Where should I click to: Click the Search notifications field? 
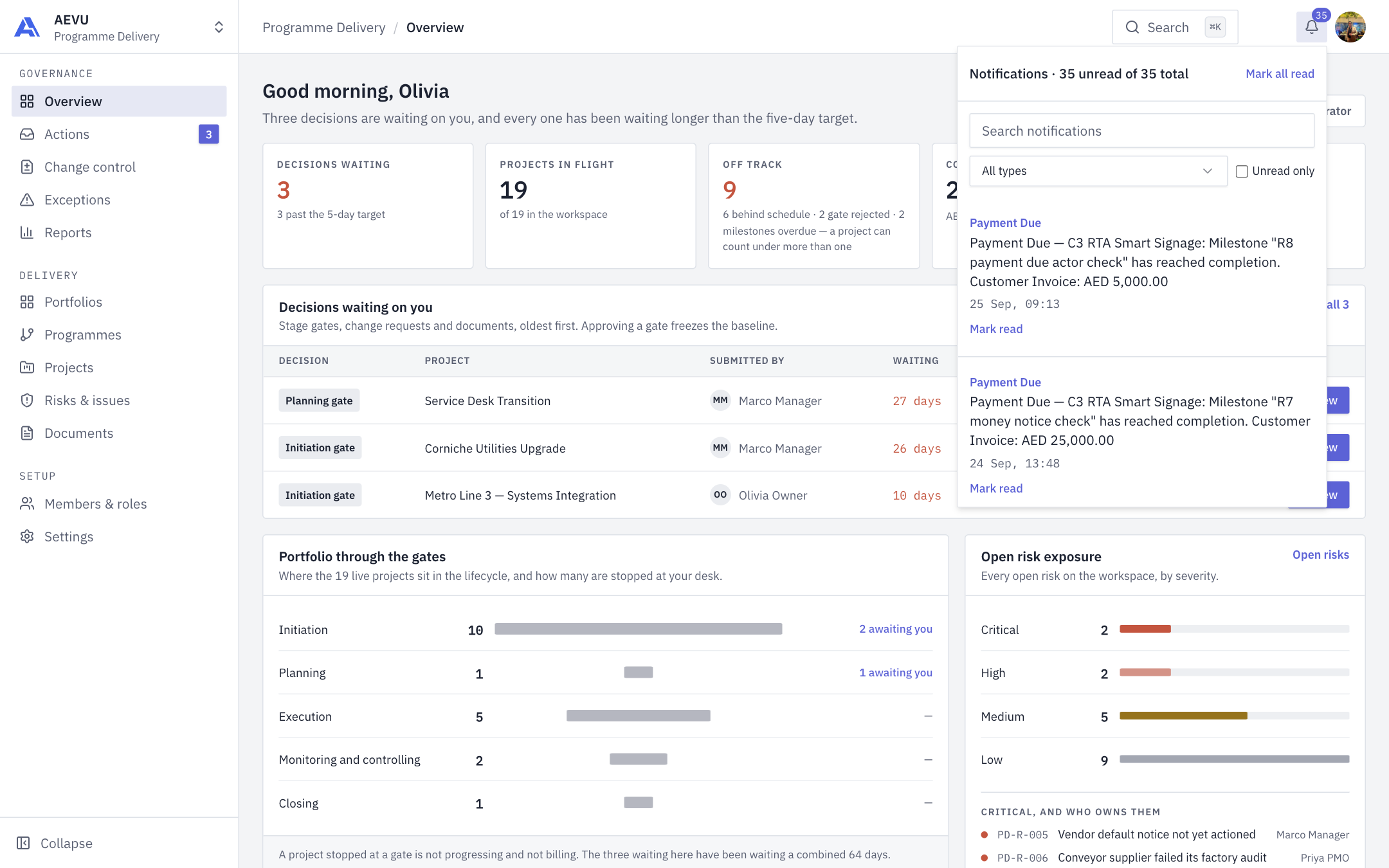point(1142,131)
